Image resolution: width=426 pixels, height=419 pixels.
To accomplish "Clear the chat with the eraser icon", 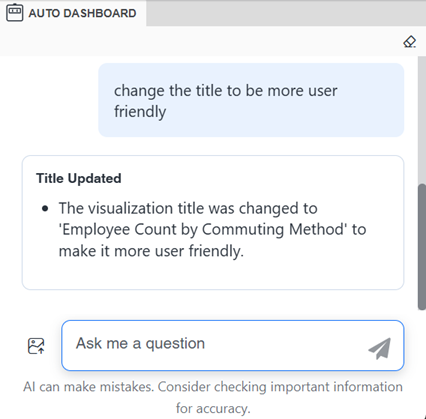I will tap(409, 42).
